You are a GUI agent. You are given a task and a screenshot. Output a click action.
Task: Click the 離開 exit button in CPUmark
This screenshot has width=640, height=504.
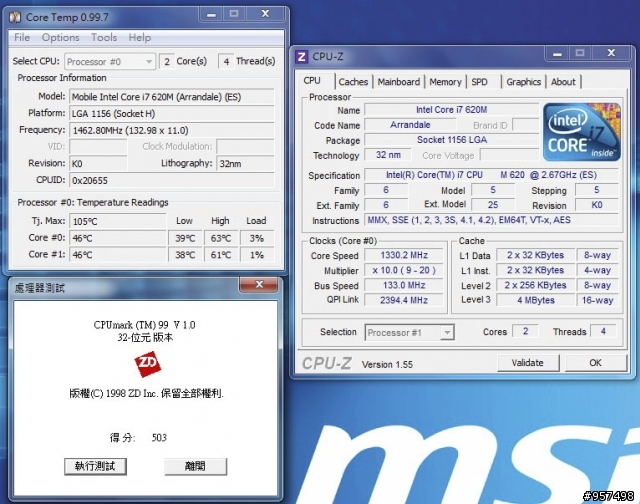click(195, 466)
